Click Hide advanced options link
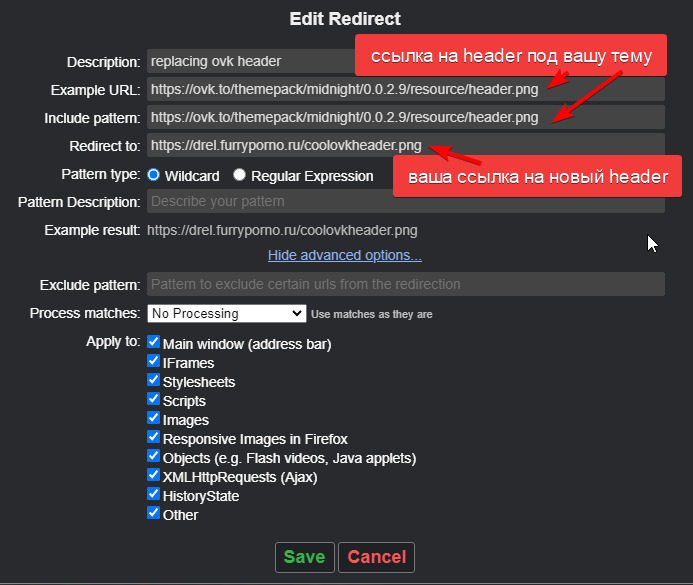This screenshot has width=693, height=585. pyautogui.click(x=344, y=255)
